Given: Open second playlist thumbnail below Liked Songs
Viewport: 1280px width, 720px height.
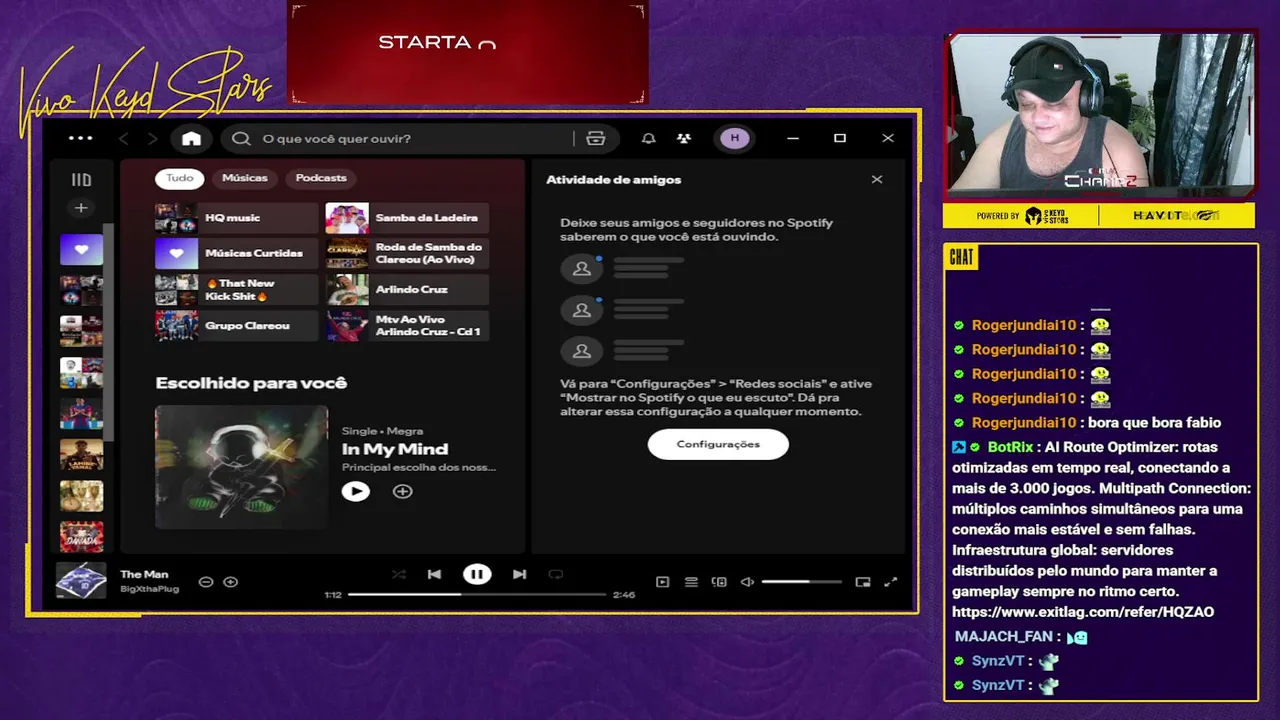Looking at the screenshot, I should 81,331.
